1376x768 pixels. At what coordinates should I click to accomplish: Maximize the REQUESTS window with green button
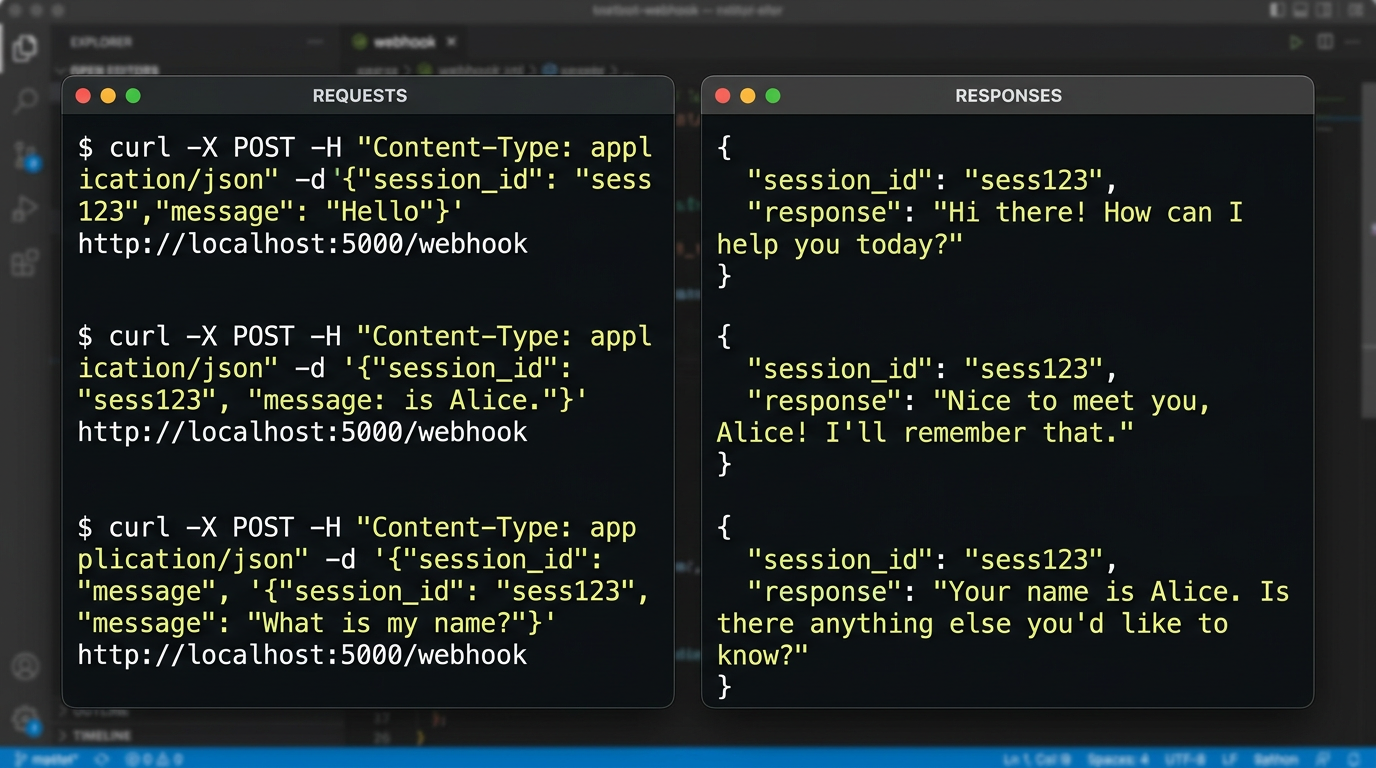[133, 96]
